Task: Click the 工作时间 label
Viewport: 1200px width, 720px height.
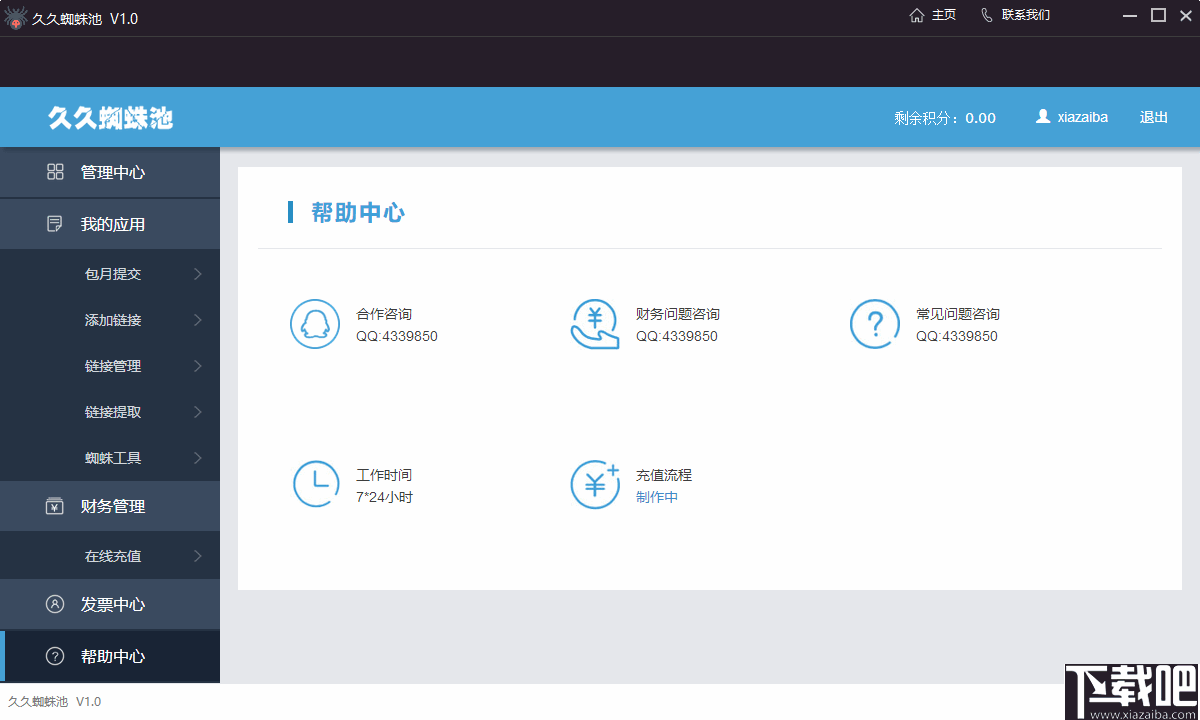Action: coord(384,475)
